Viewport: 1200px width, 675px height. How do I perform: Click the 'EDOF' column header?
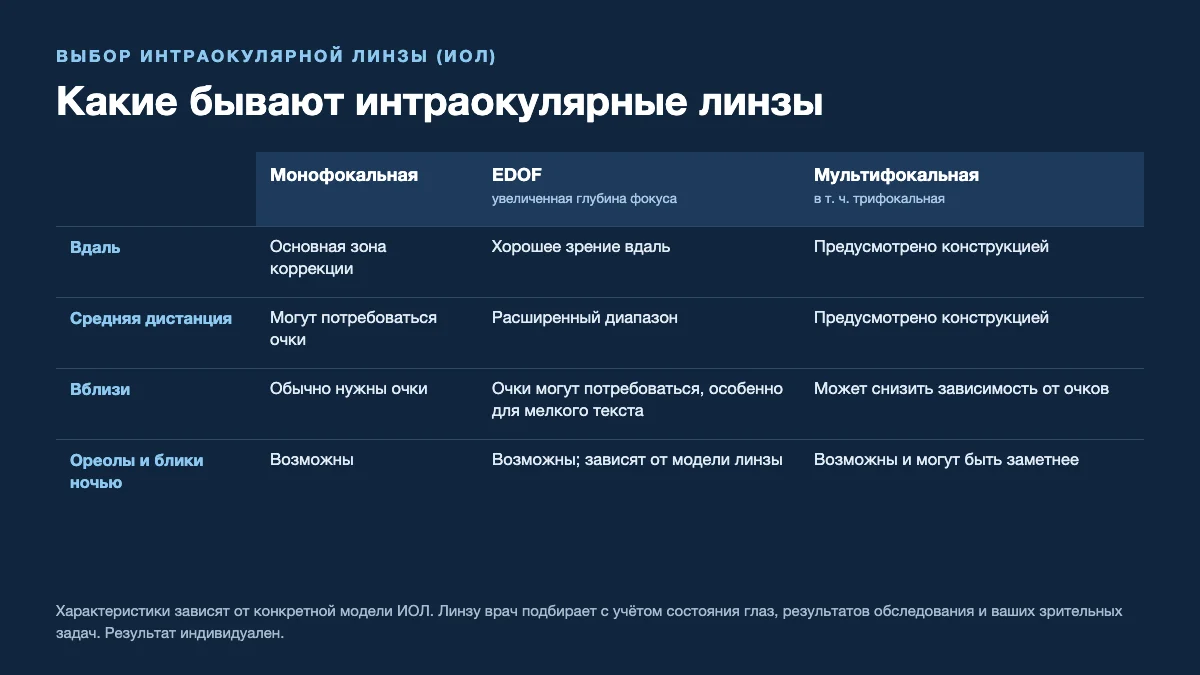tap(517, 175)
